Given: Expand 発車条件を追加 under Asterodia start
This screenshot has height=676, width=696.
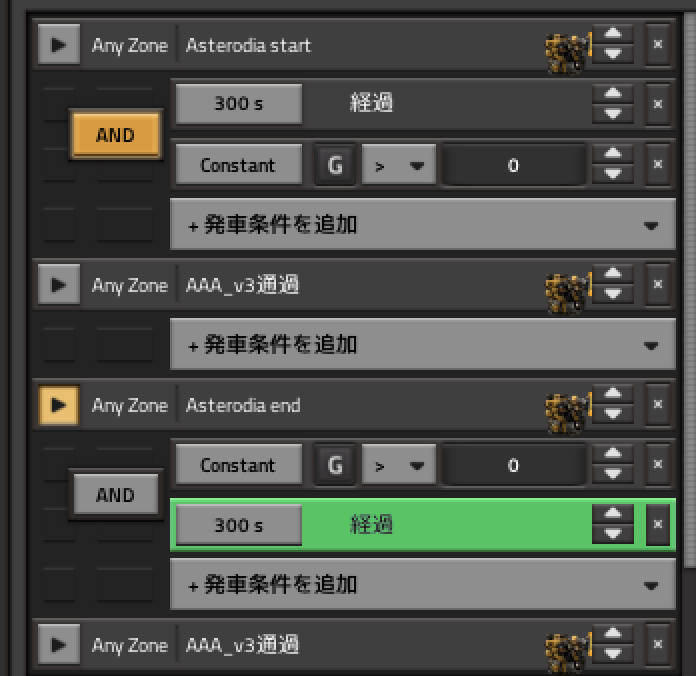Looking at the screenshot, I should tap(423, 225).
